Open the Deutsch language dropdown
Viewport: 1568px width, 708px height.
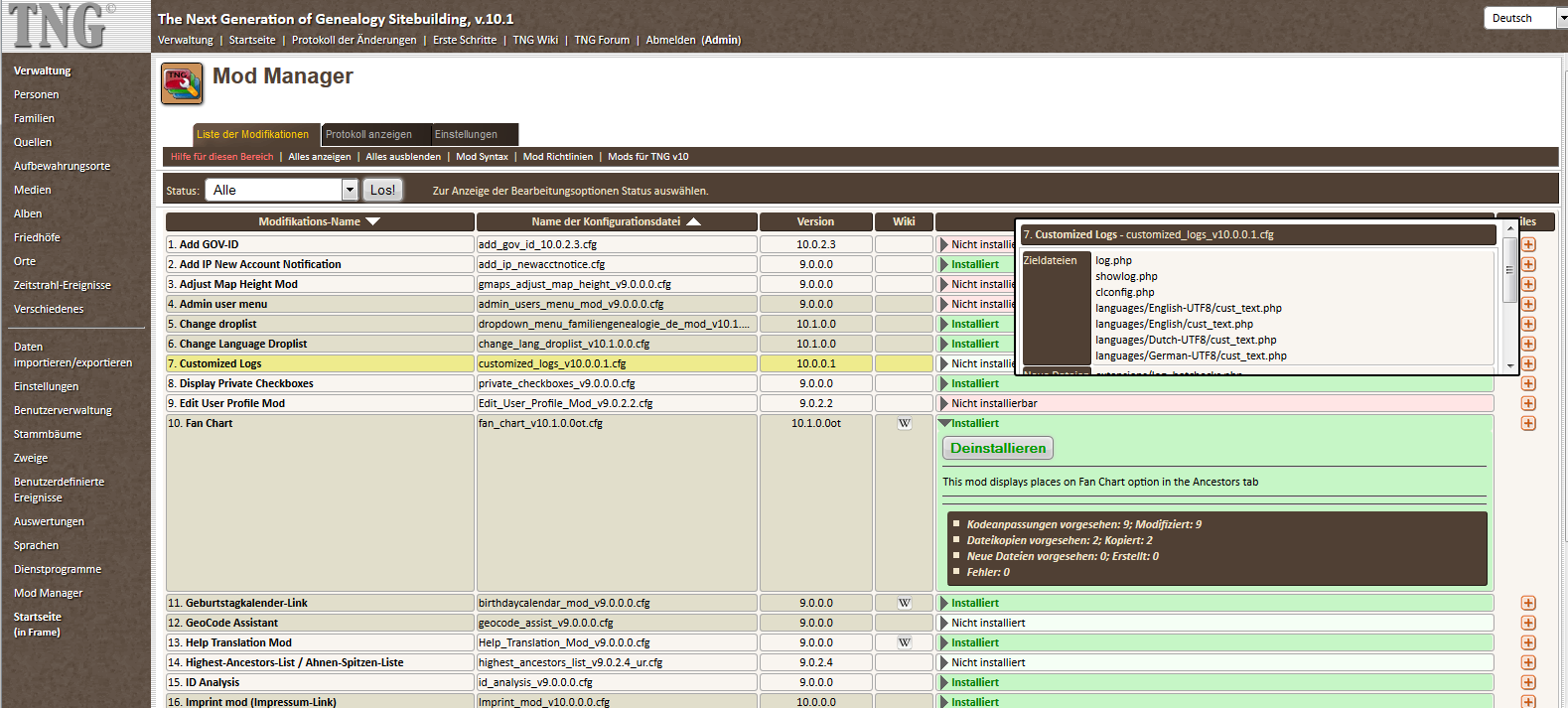point(1524,18)
